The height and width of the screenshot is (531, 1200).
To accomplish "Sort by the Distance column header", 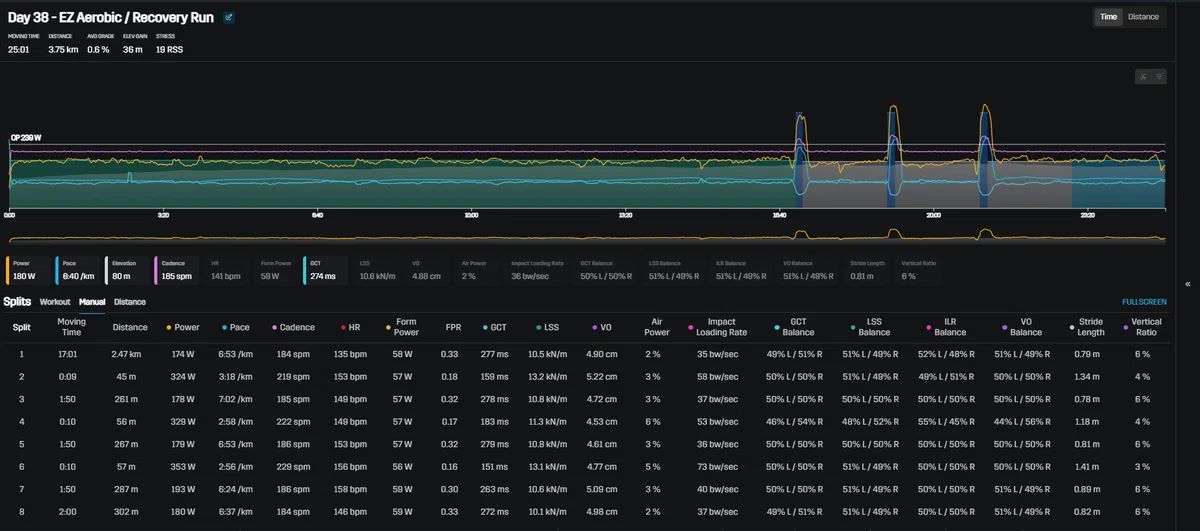I will point(130,327).
